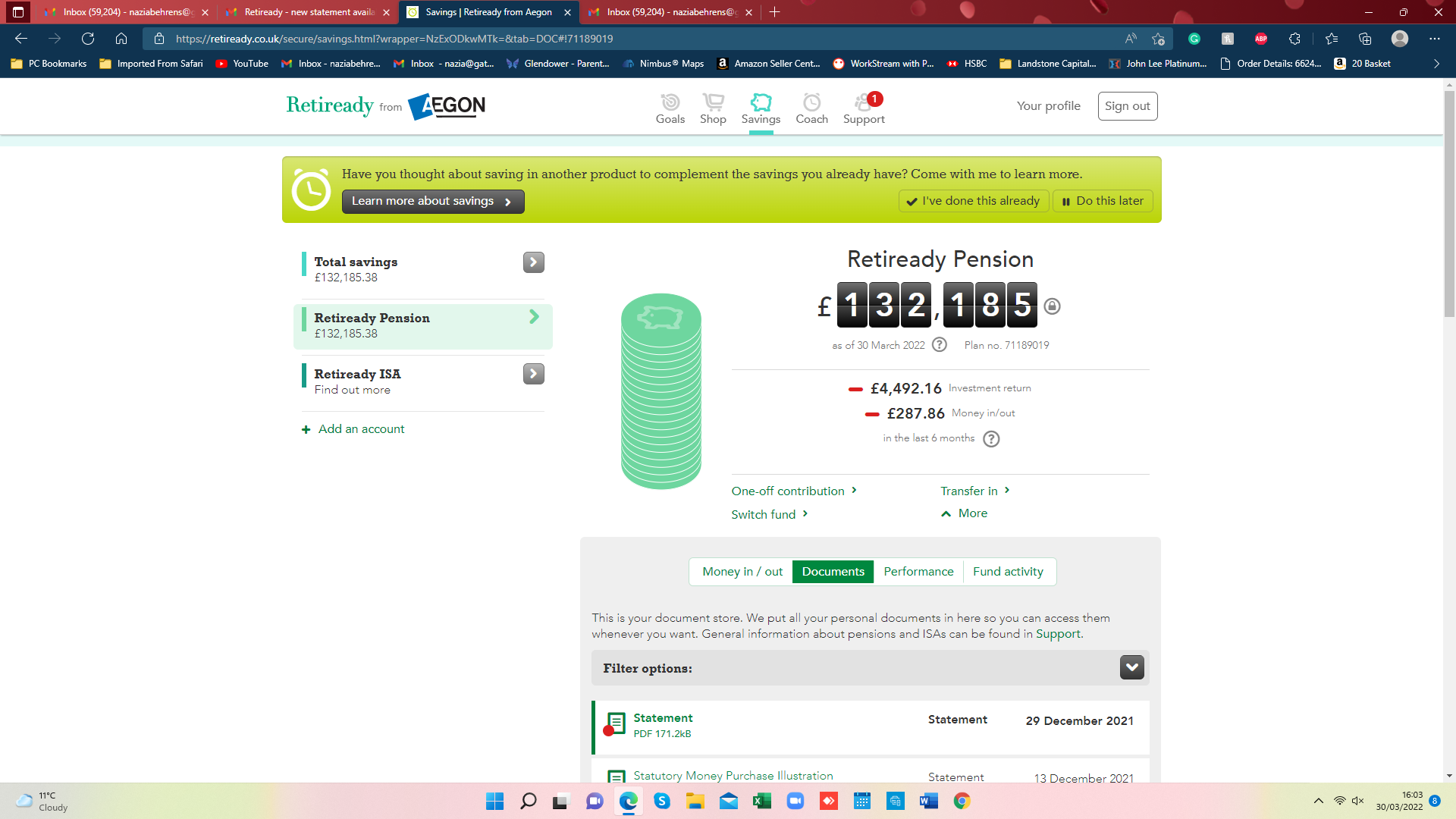Follow the Support link in document store text
This screenshot has height=819, width=1456.
coord(1058,634)
